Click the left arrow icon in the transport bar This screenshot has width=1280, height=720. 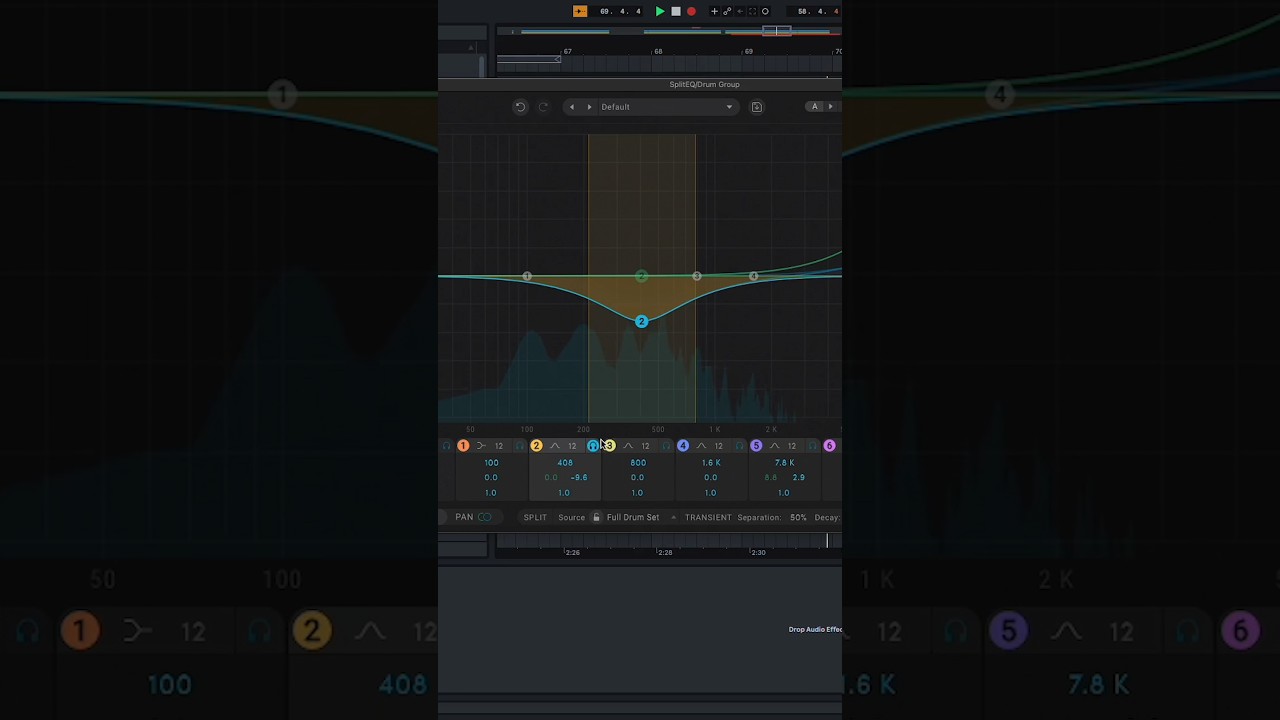(740, 11)
